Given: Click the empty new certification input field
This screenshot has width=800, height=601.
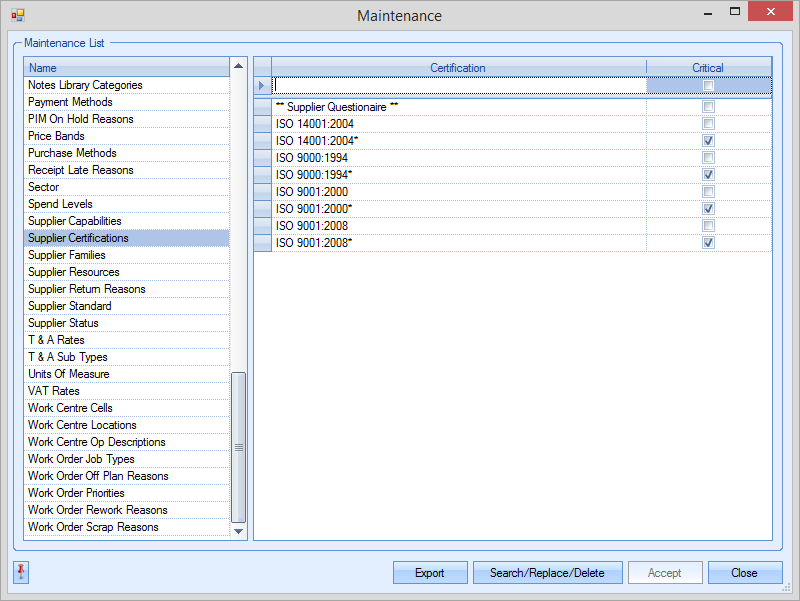Looking at the screenshot, I should 458,86.
